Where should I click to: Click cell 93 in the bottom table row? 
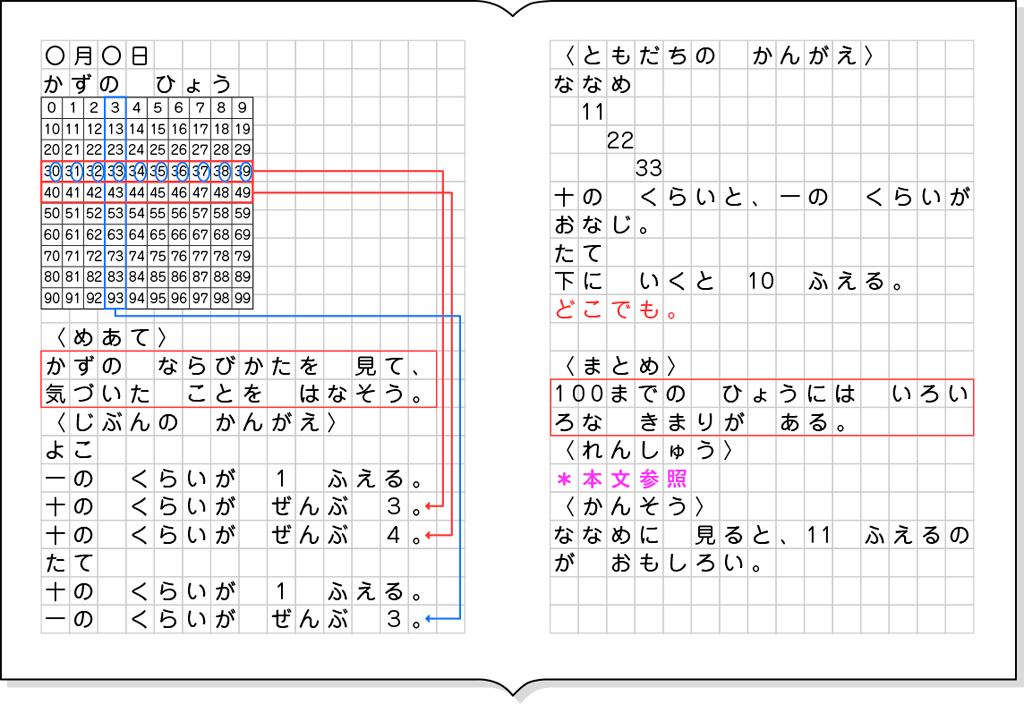click(115, 296)
